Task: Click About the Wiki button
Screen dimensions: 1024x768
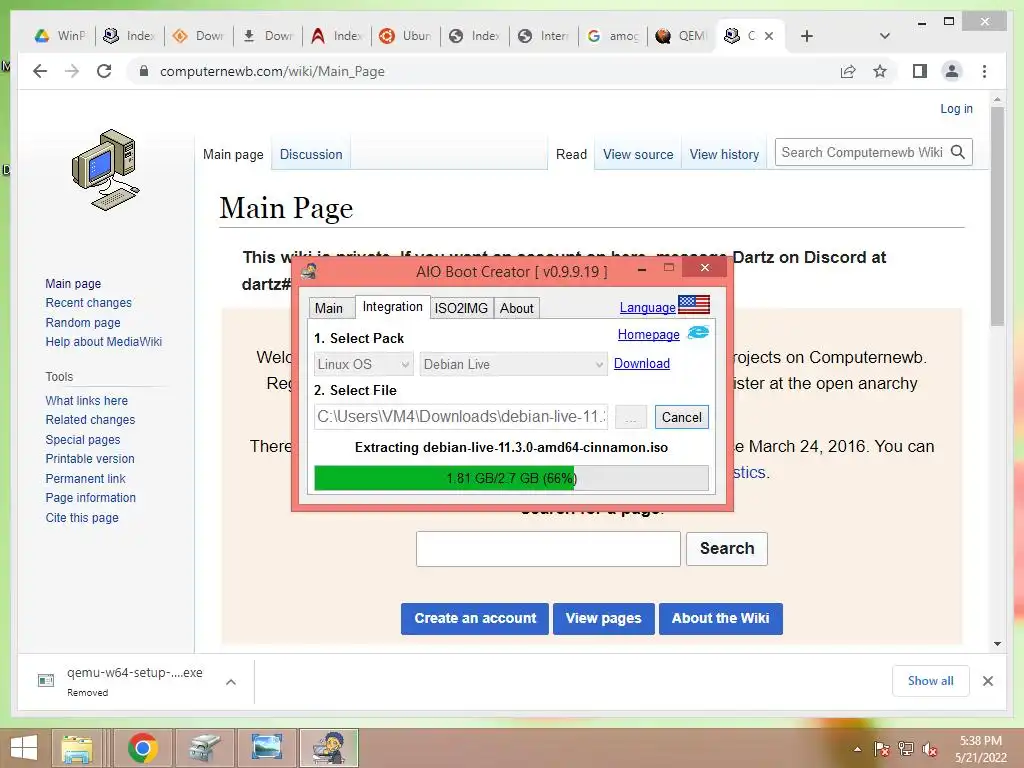Action: coord(720,618)
